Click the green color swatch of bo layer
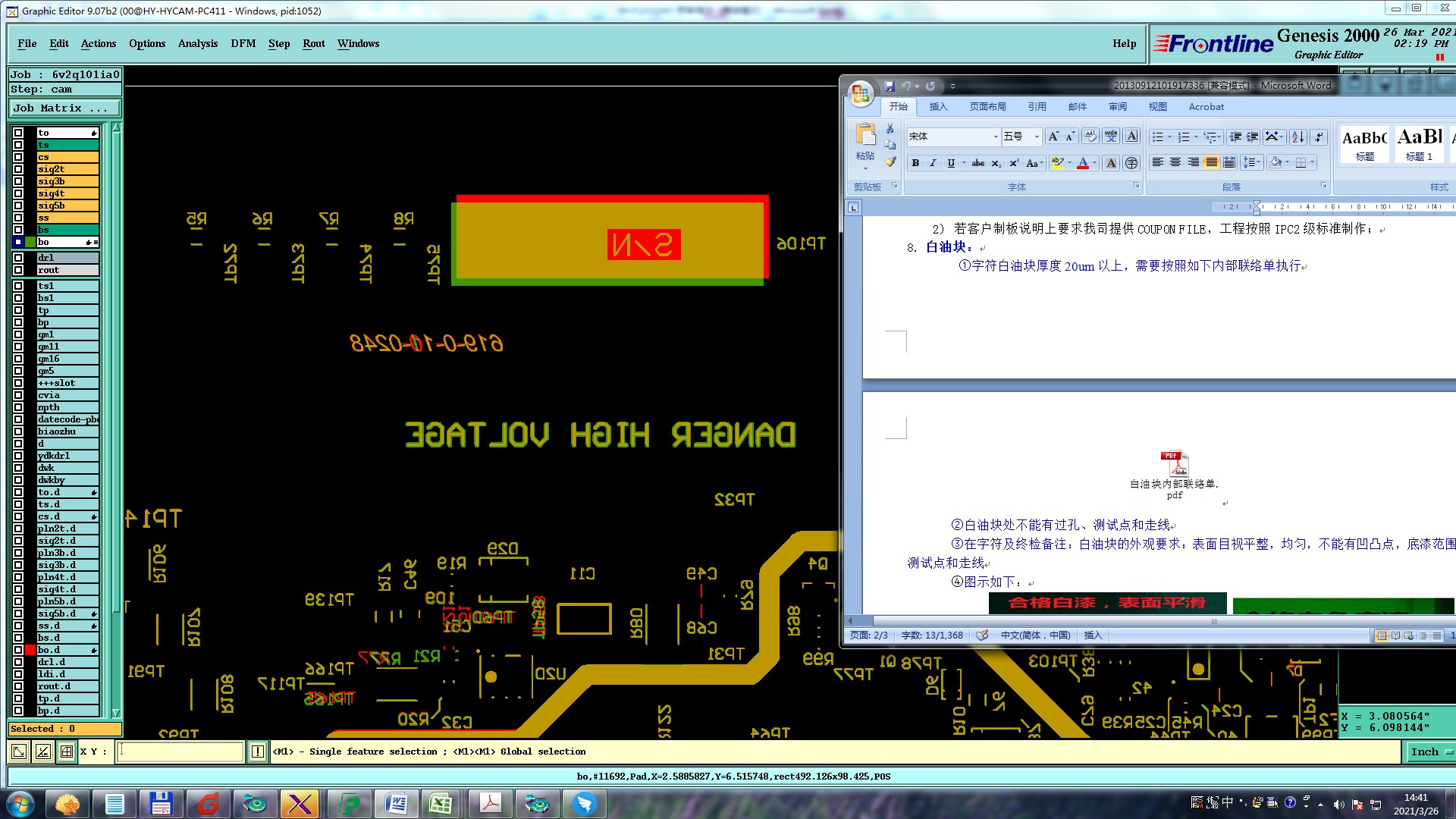1456x819 pixels. [x=30, y=242]
